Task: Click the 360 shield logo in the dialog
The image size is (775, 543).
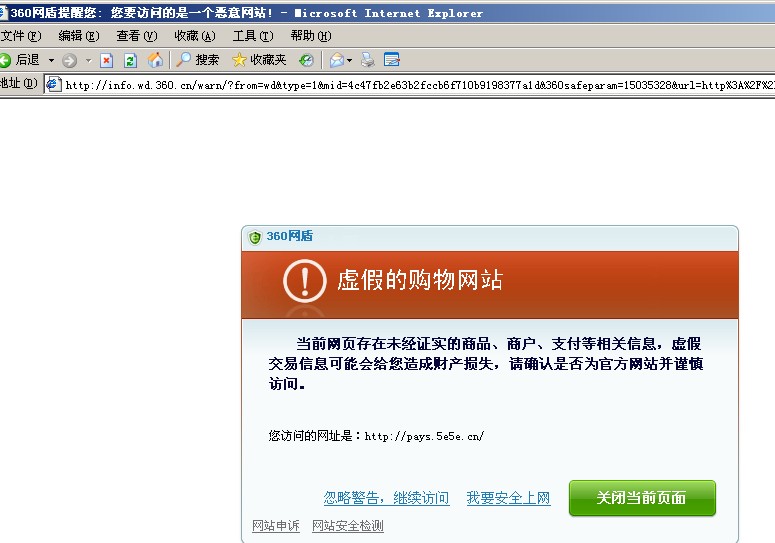Action: coord(255,238)
